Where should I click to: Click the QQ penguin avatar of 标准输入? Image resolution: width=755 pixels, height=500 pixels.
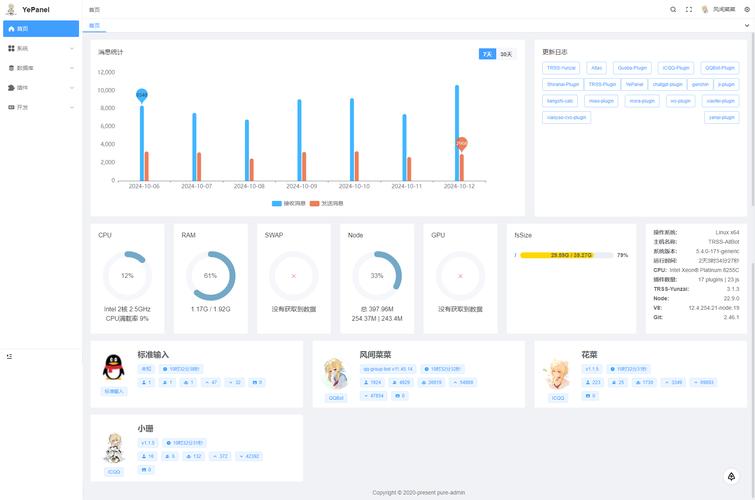click(112, 368)
